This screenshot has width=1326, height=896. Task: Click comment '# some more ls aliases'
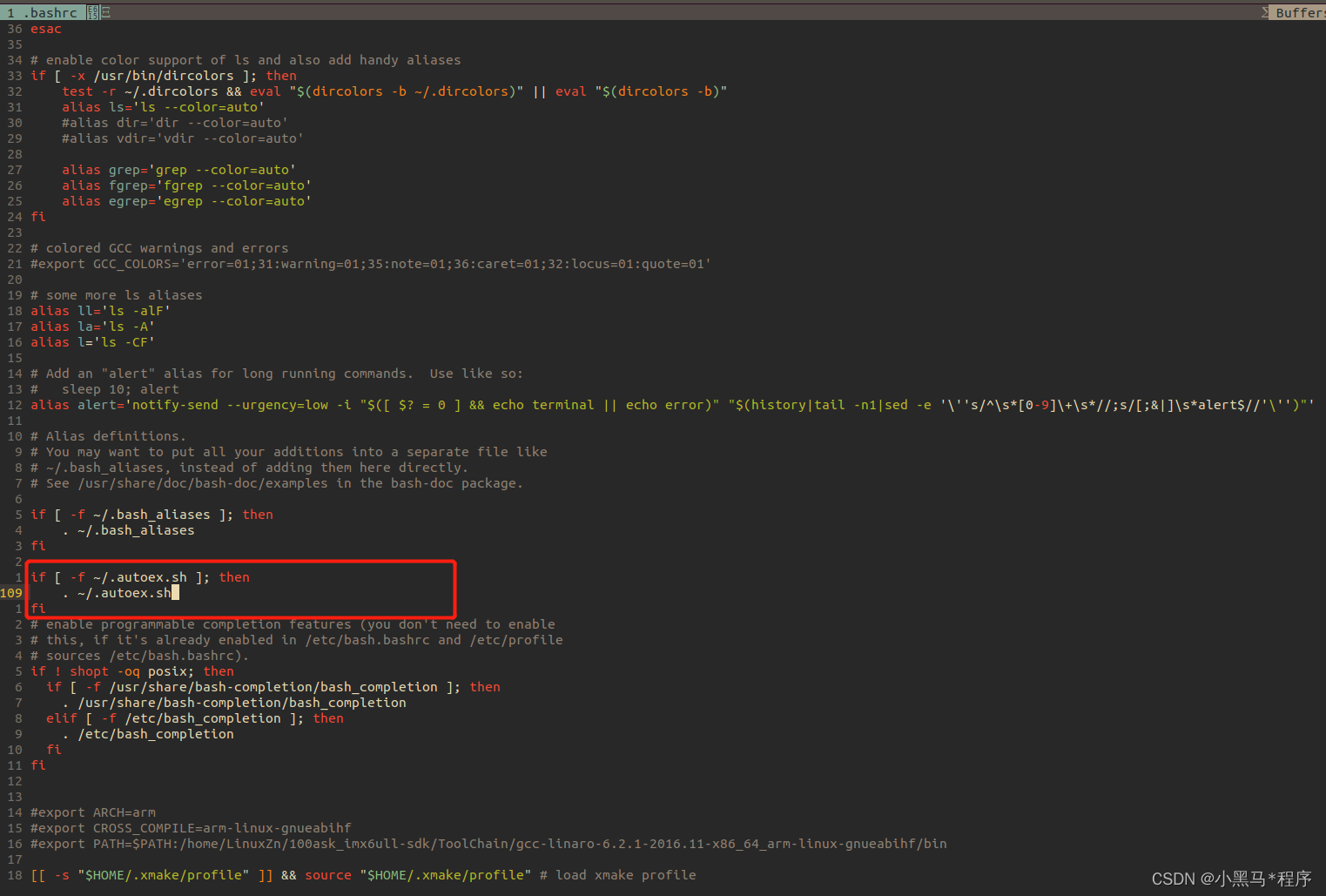(x=116, y=295)
